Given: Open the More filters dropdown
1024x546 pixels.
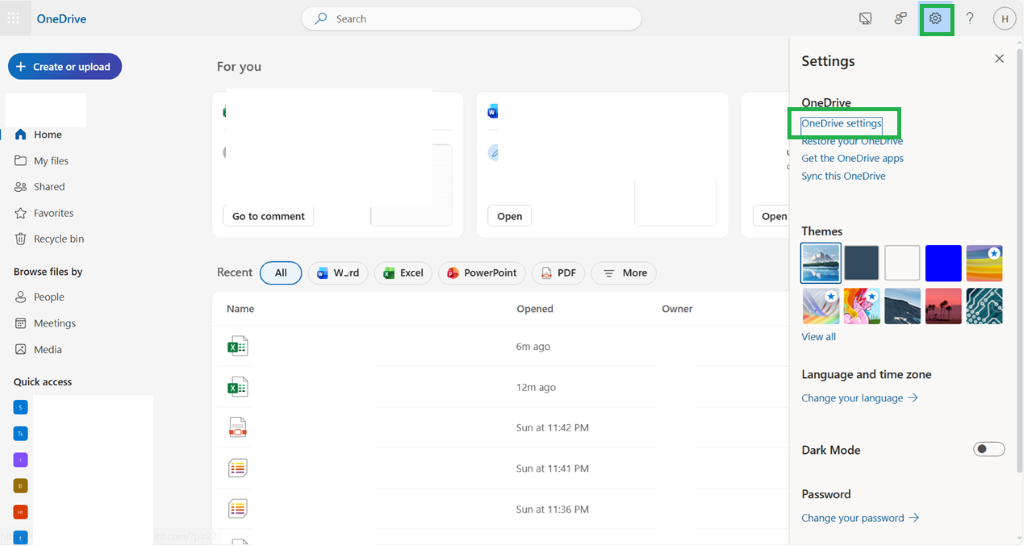Looking at the screenshot, I should tap(625, 273).
